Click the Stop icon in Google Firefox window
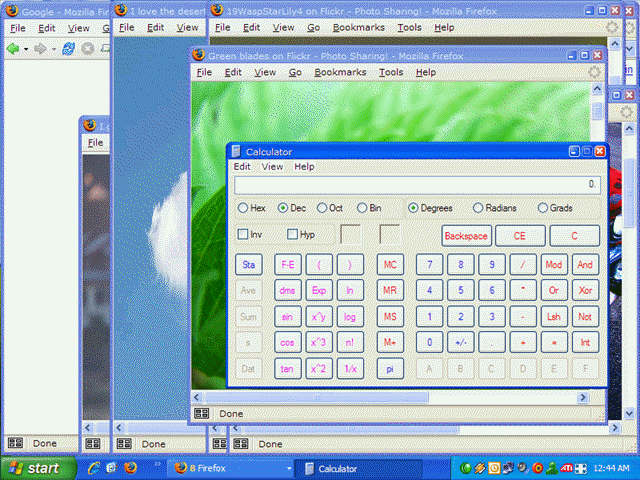The height and width of the screenshot is (480, 640). click(88, 49)
